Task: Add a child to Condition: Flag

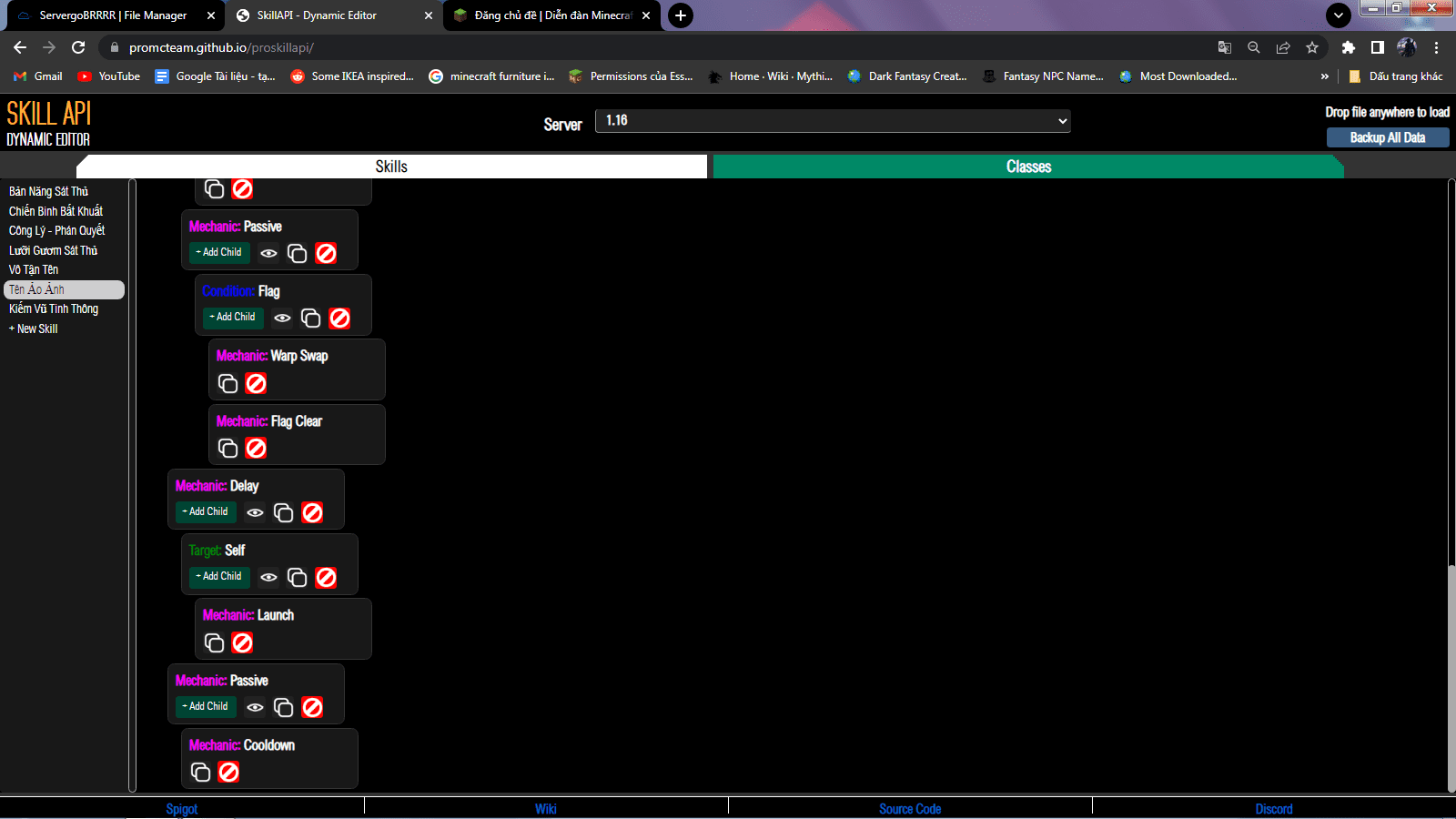Action: (x=233, y=317)
